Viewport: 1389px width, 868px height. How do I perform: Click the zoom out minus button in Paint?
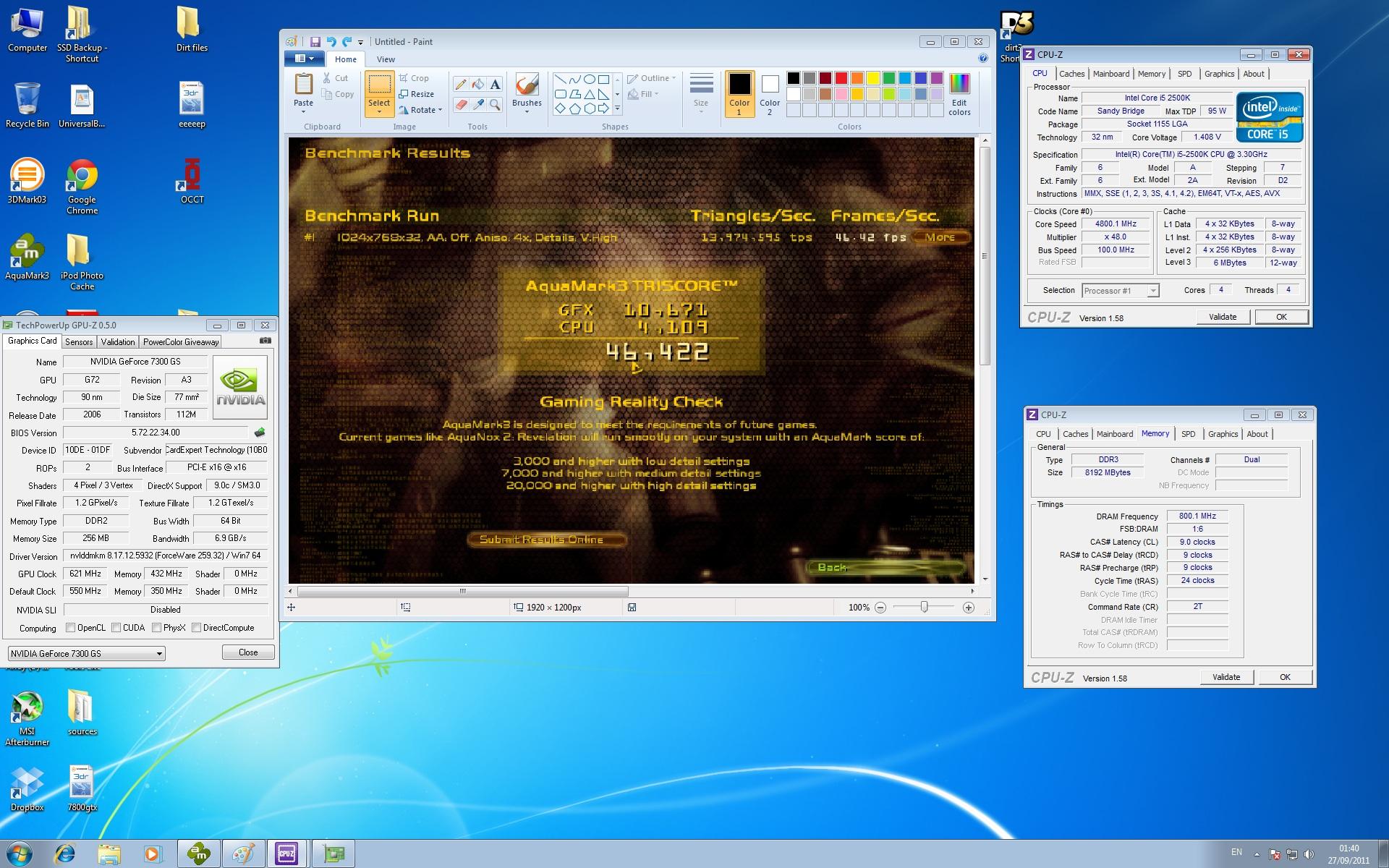point(880,608)
